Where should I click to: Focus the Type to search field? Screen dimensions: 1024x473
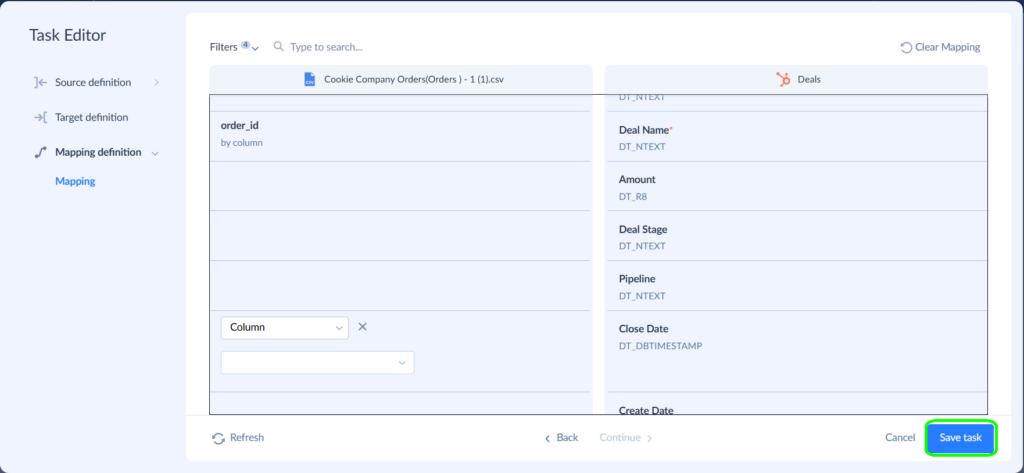click(327, 47)
